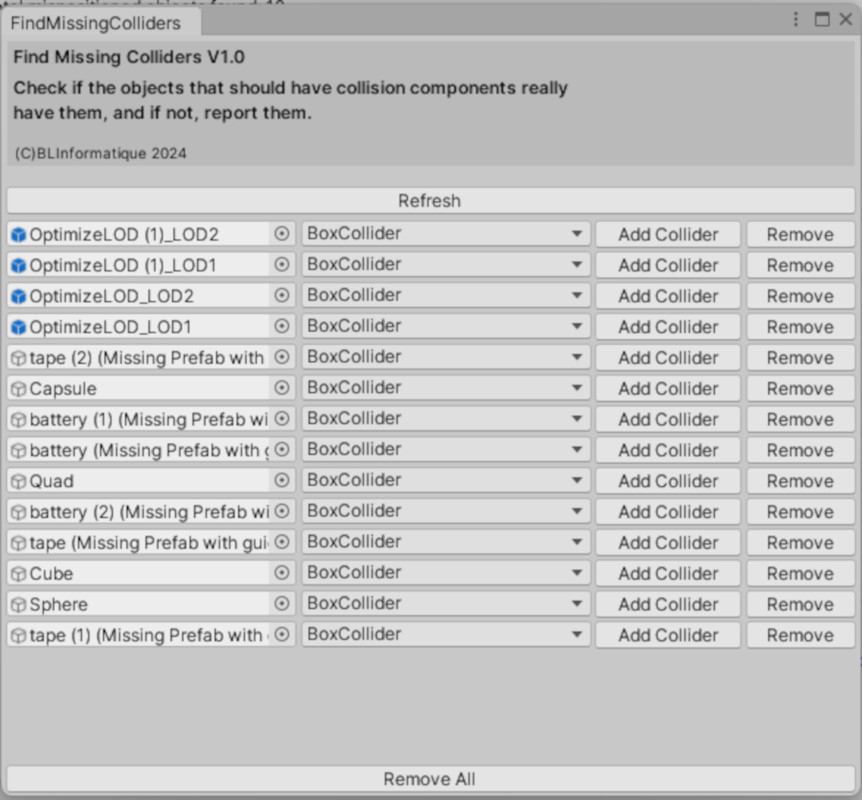Open the BoxCollider dropdown in the Sphere row
This screenshot has height=800, width=862.
[445, 604]
